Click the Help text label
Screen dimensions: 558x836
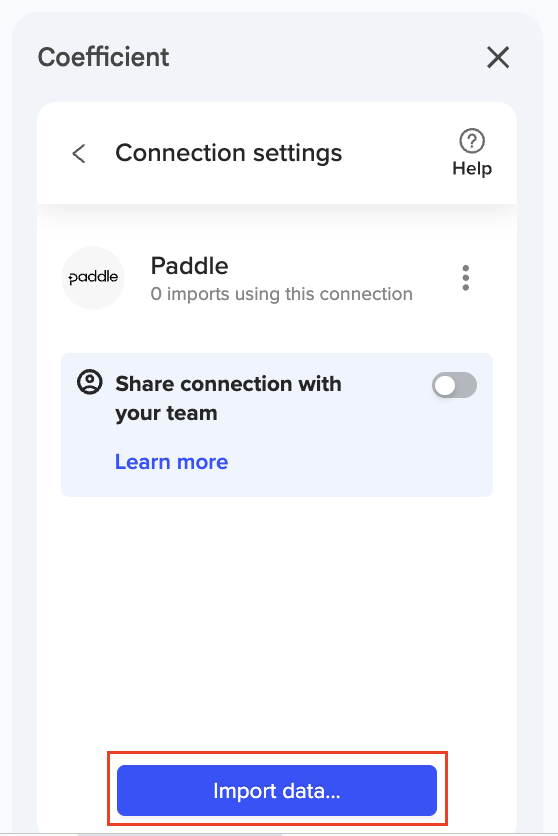coord(472,168)
